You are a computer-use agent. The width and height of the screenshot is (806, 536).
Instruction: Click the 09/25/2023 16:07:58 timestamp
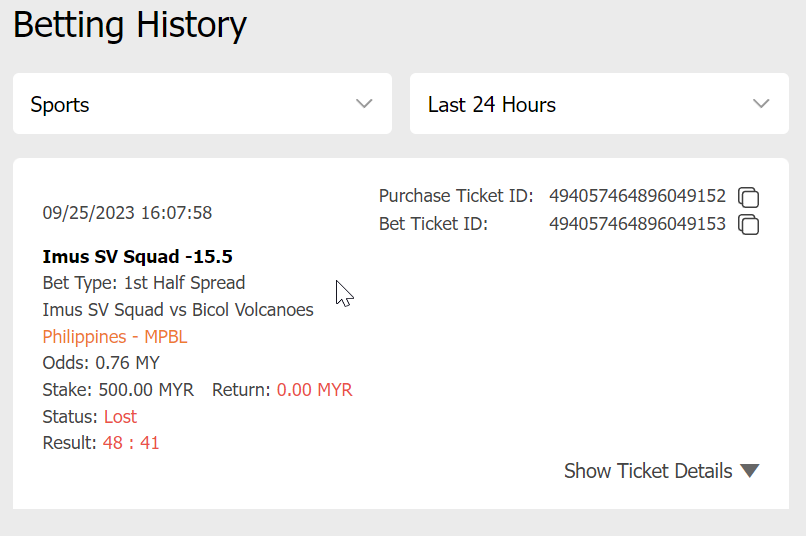127,213
